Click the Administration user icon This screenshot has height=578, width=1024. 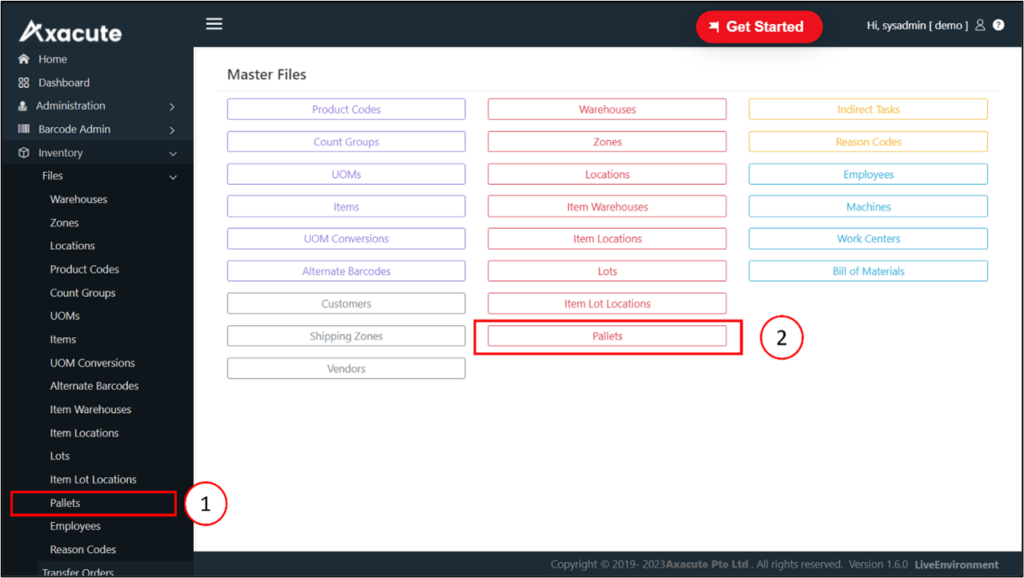click(x=23, y=106)
